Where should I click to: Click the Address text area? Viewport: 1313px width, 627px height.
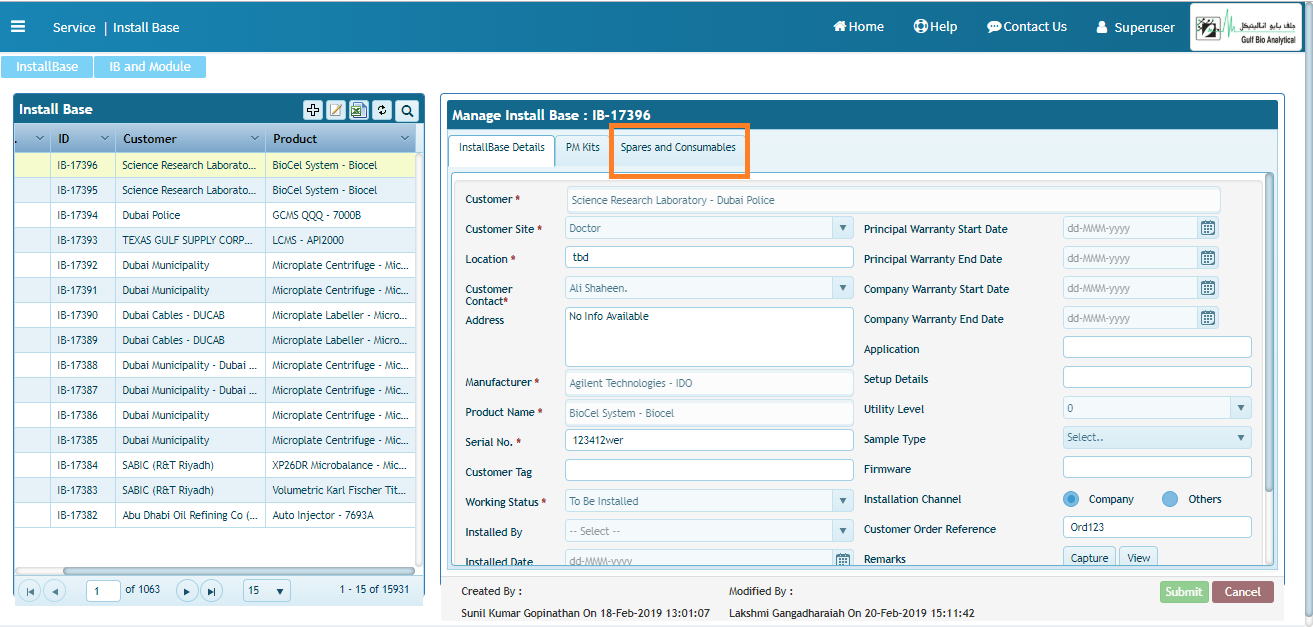pos(709,337)
